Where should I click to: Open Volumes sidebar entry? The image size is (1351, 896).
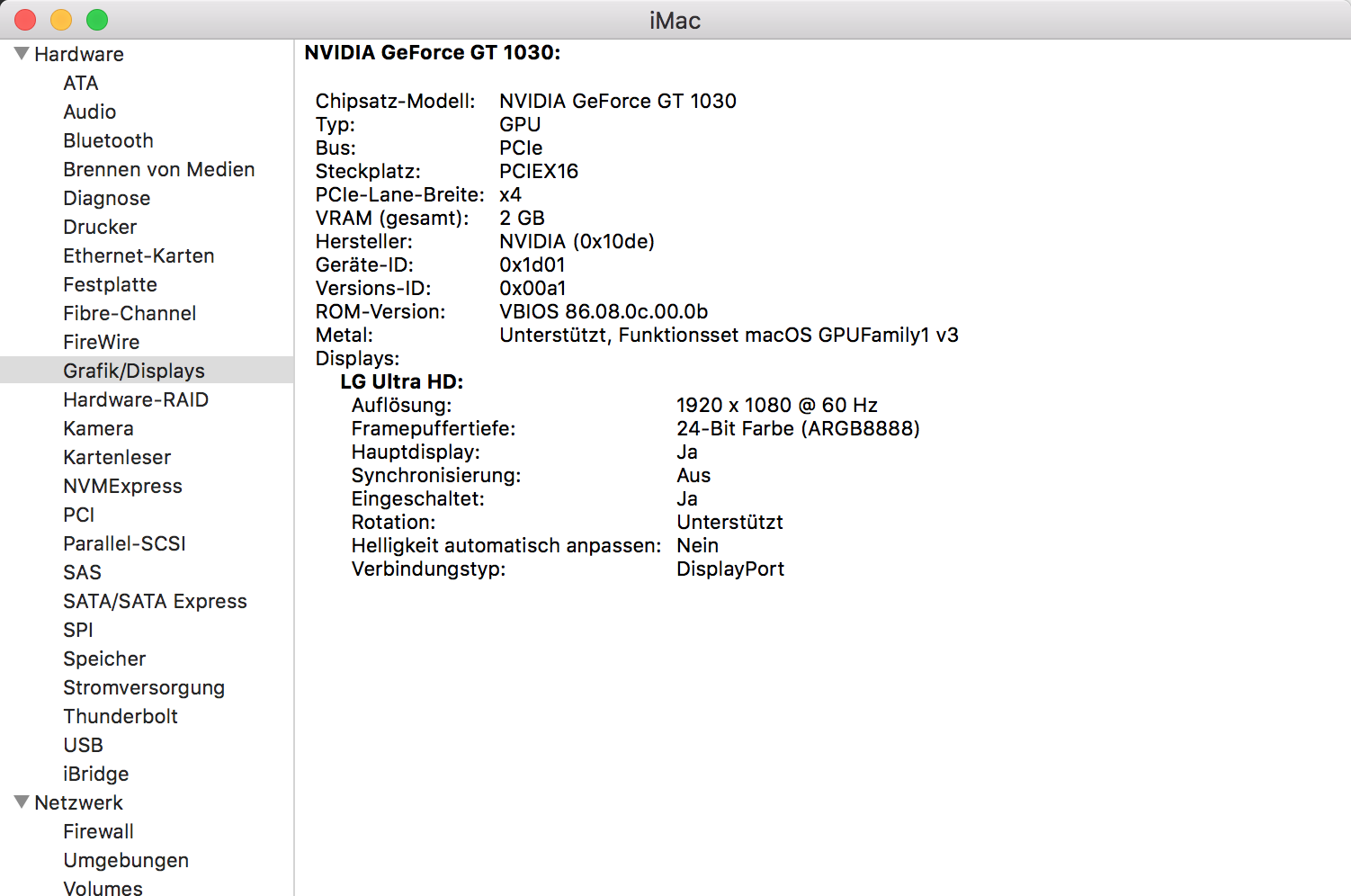[103, 888]
